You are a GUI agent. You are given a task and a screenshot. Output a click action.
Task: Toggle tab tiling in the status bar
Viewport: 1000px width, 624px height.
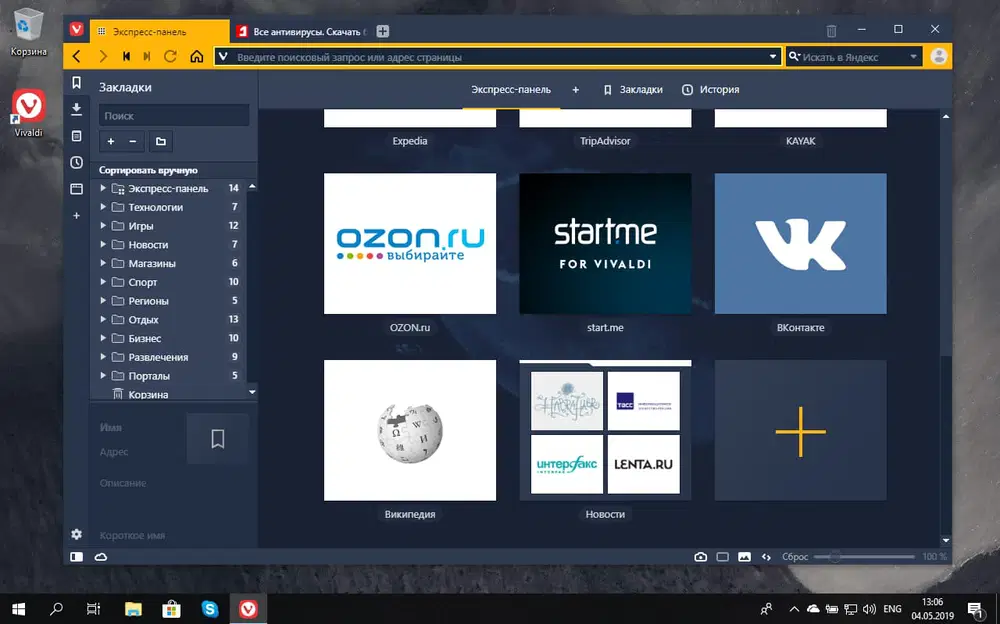click(723, 557)
